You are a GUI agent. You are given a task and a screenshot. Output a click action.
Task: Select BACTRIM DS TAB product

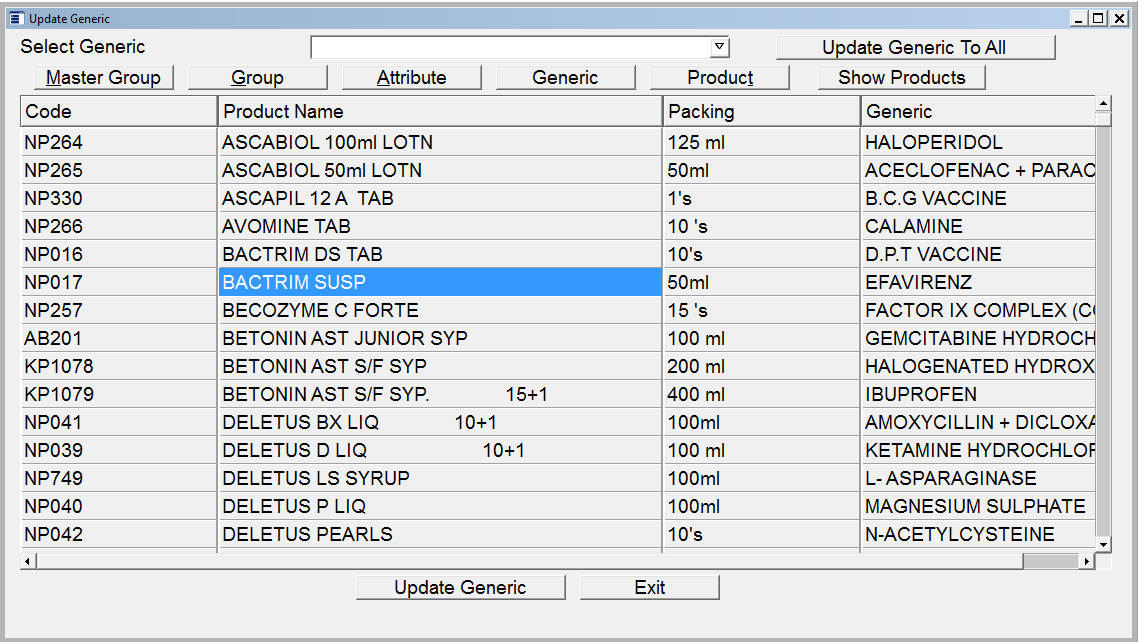[x=440, y=254]
